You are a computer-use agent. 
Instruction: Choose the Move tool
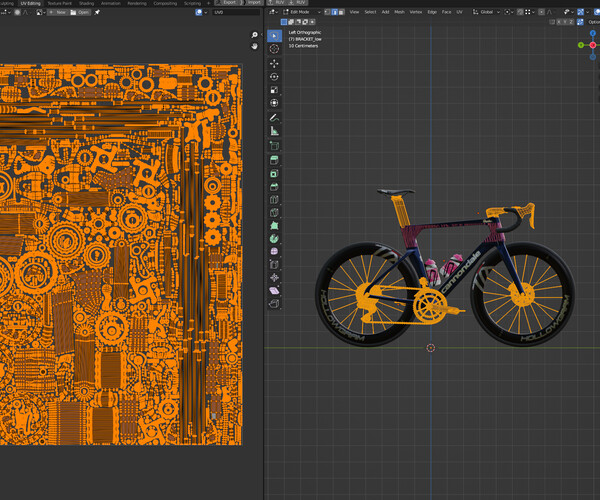274,64
